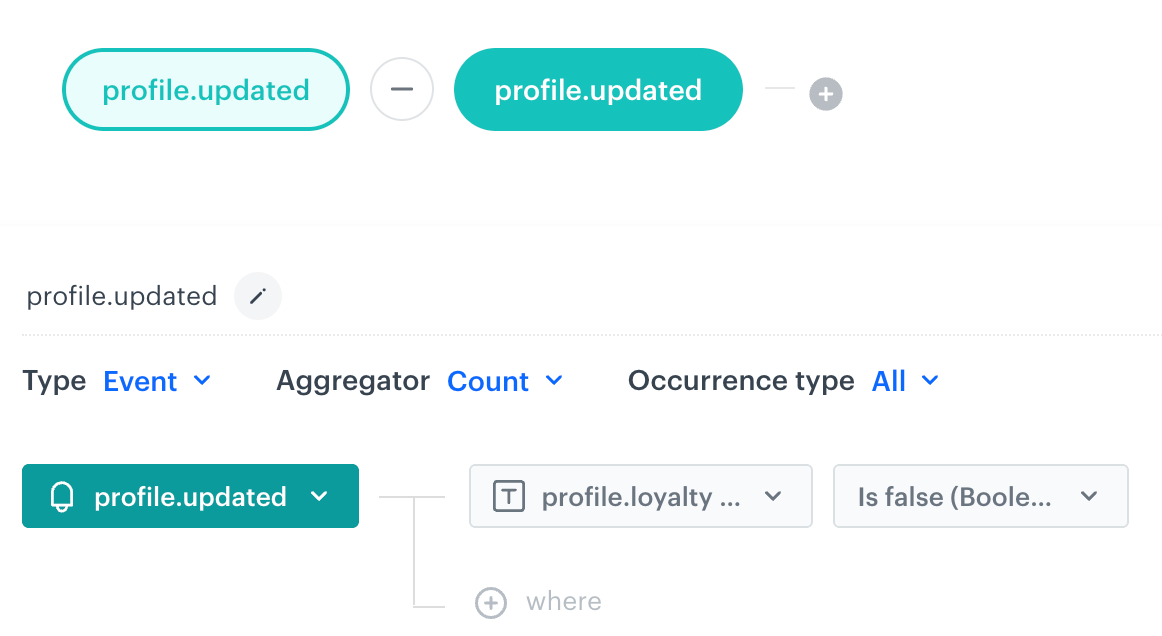Click the profile.updated title above dotted line
The height and width of the screenshot is (636, 1162).
121,297
